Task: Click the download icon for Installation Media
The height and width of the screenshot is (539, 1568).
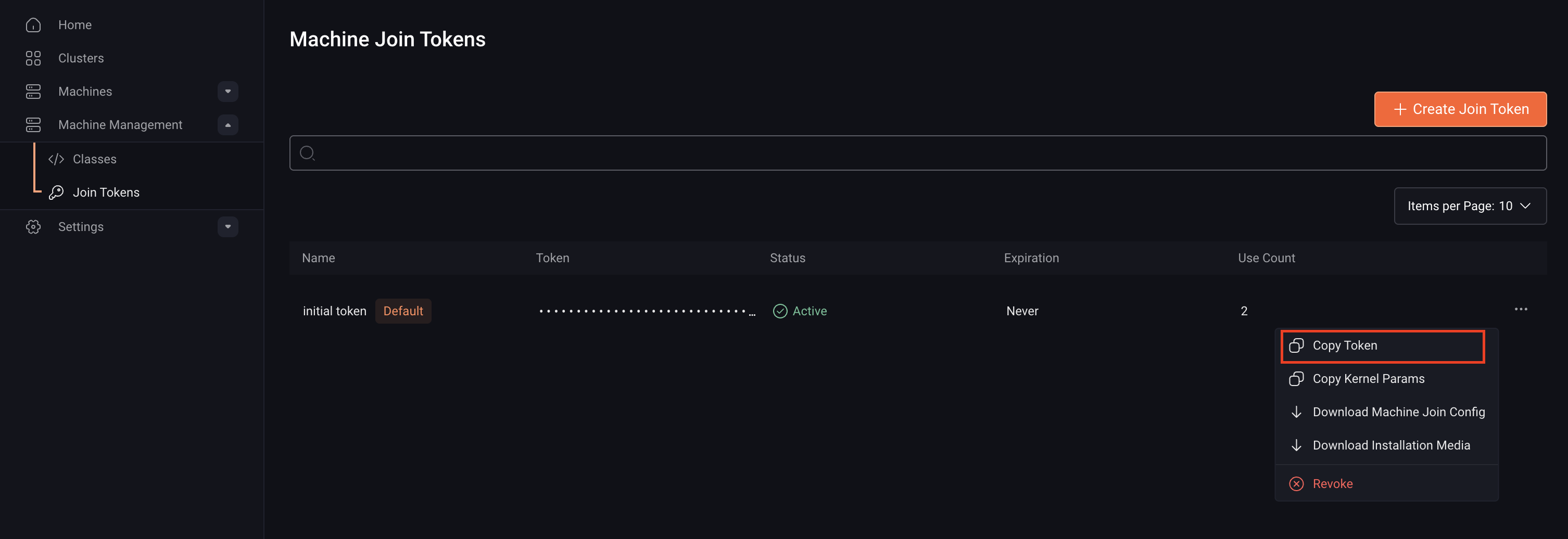Action: pyautogui.click(x=1297, y=445)
